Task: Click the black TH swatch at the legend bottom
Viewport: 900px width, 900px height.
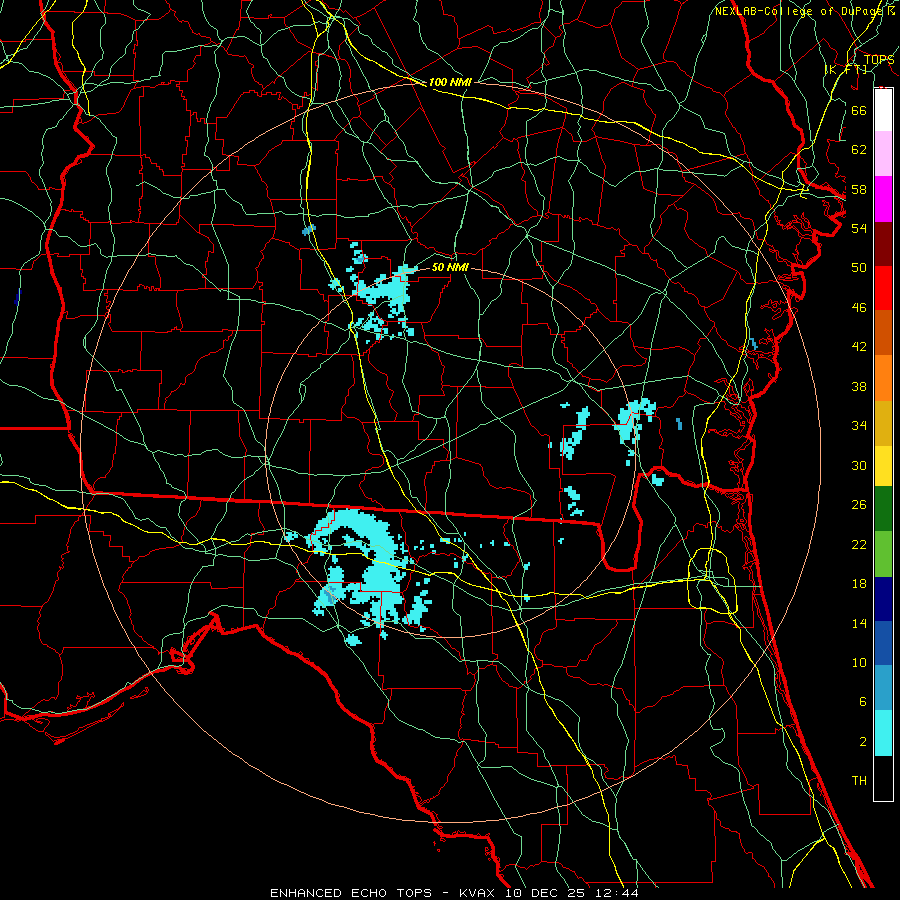Action: click(x=883, y=778)
